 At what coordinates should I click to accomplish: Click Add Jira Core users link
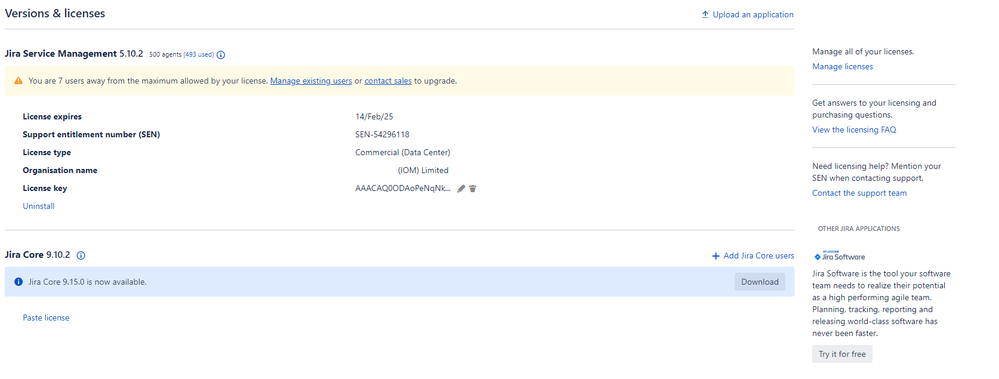click(759, 256)
